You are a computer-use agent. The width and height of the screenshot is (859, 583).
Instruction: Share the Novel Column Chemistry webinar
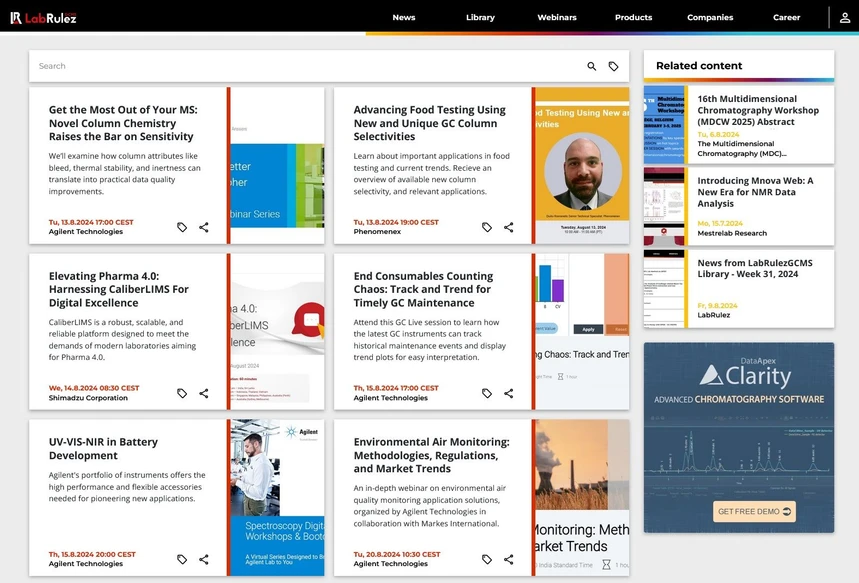[x=204, y=227]
